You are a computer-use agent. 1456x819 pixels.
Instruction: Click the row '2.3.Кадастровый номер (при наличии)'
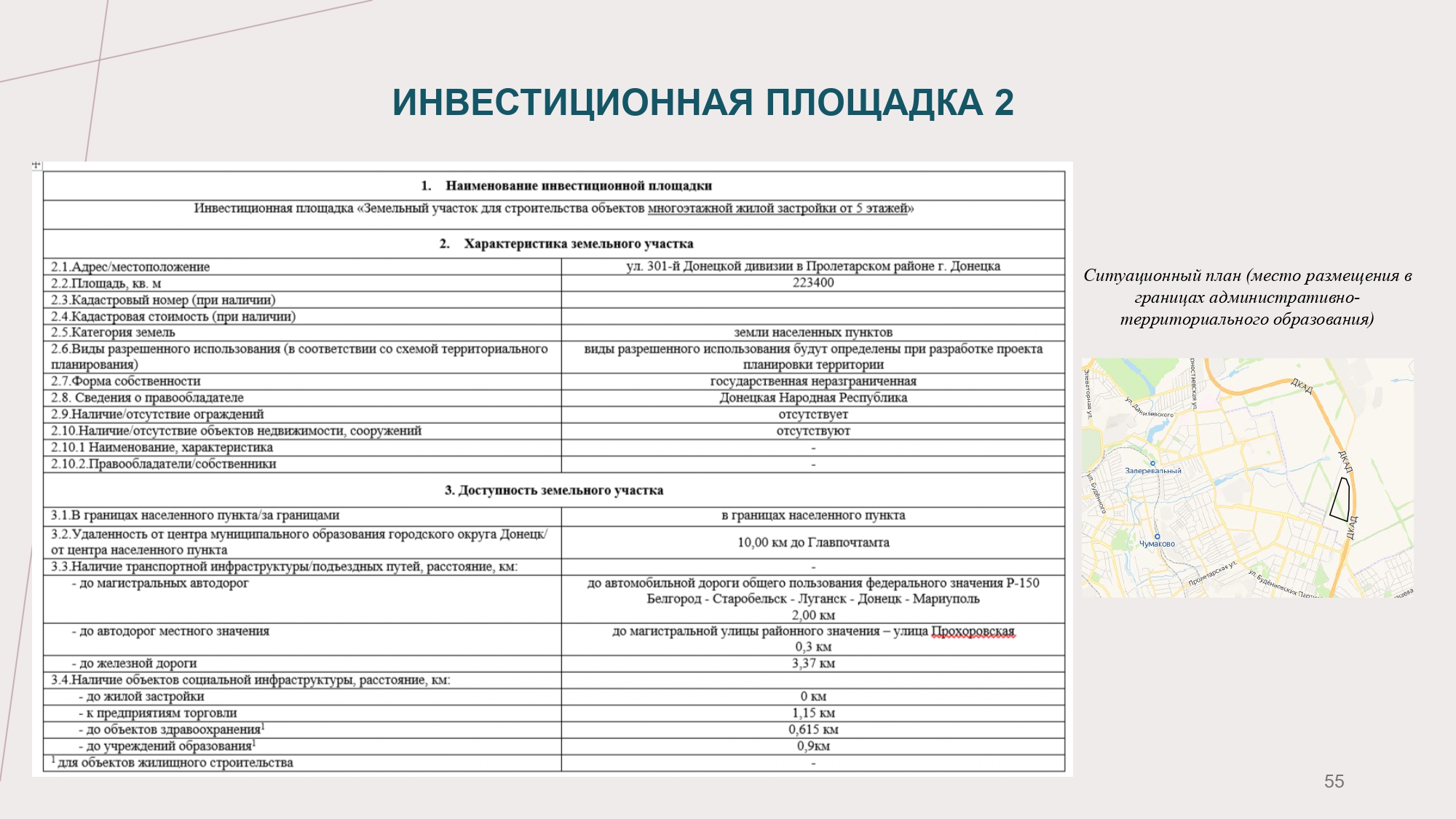tap(553, 300)
